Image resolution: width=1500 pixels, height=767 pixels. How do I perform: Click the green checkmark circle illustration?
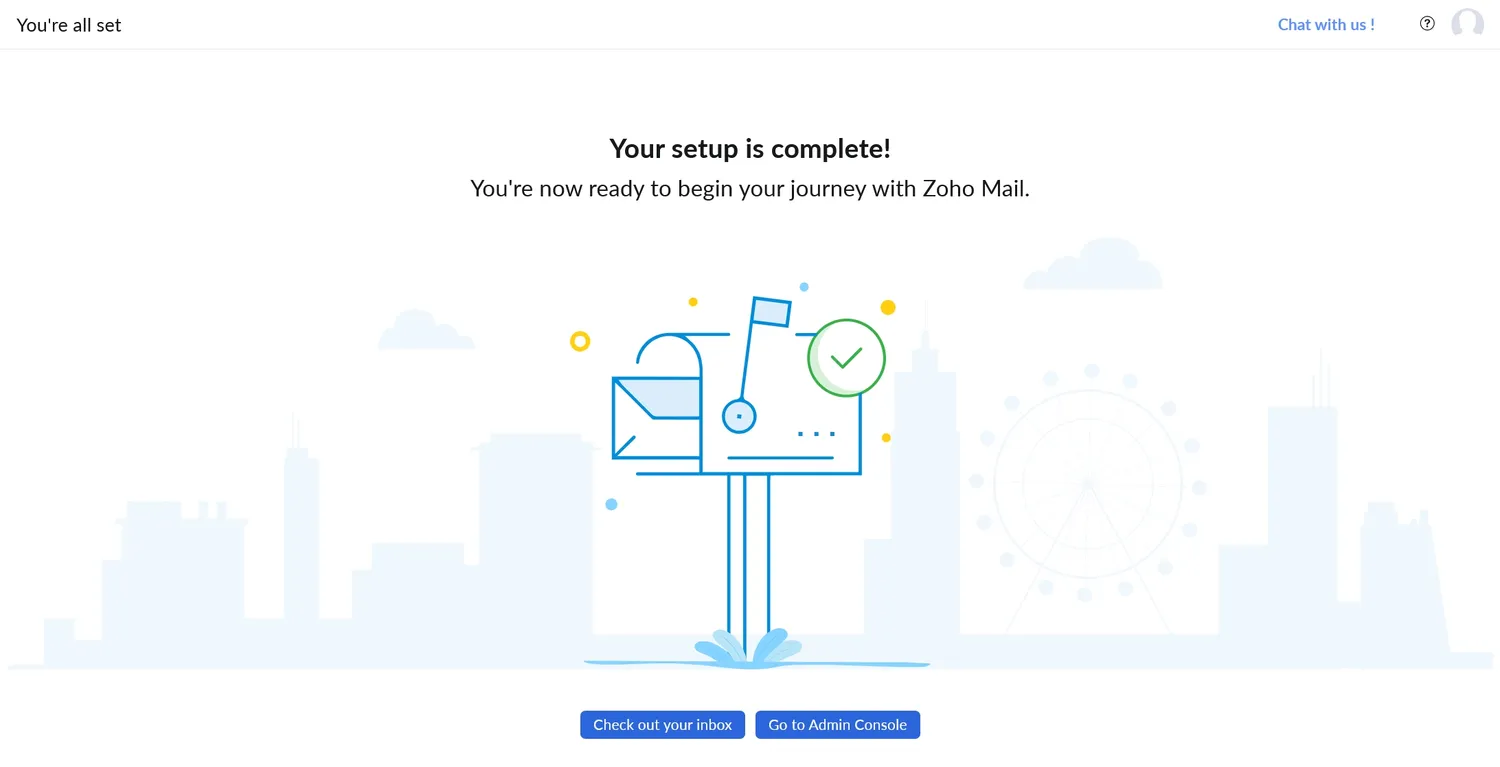pyautogui.click(x=846, y=358)
